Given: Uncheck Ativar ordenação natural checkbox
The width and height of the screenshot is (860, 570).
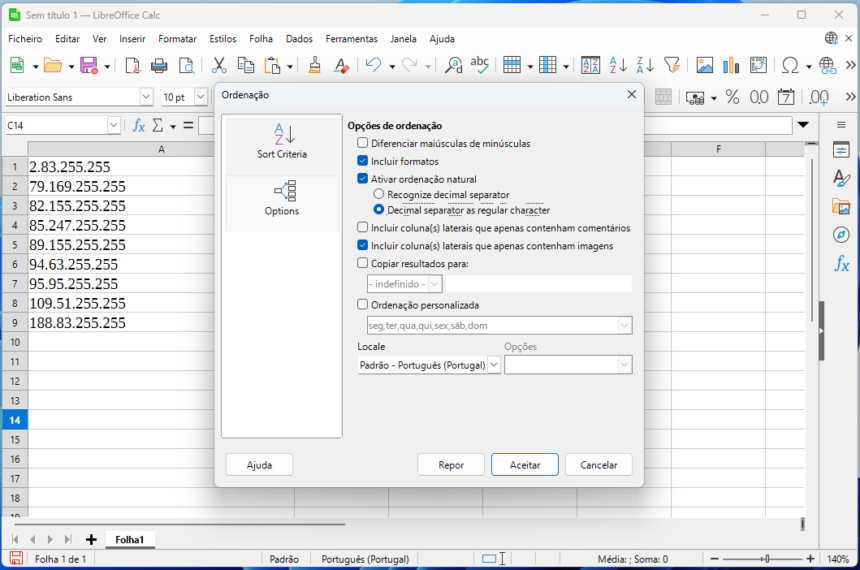Looking at the screenshot, I should click(363, 179).
